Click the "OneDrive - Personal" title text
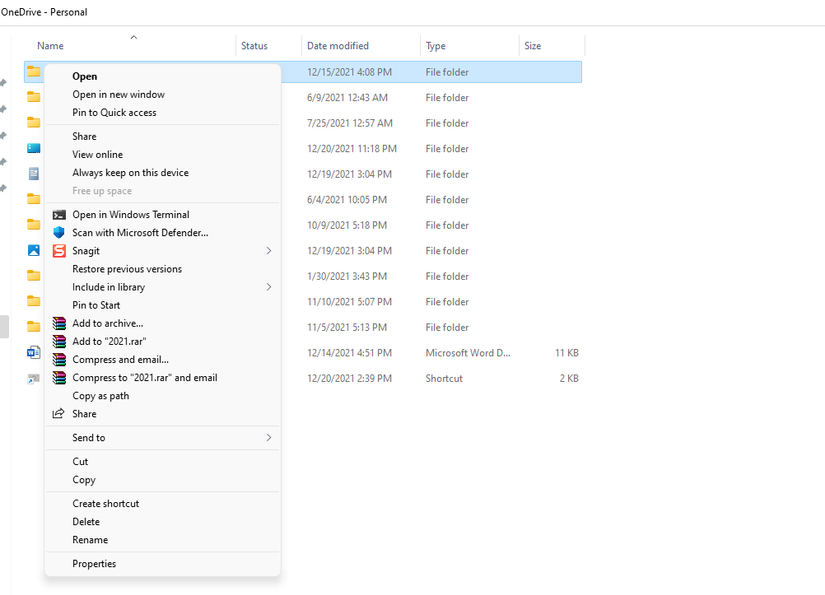825x595 pixels. [x=44, y=12]
